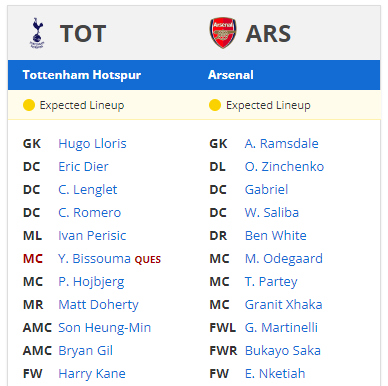Open Bukayo Saka player link
The height and width of the screenshot is (386, 388).
point(283,351)
